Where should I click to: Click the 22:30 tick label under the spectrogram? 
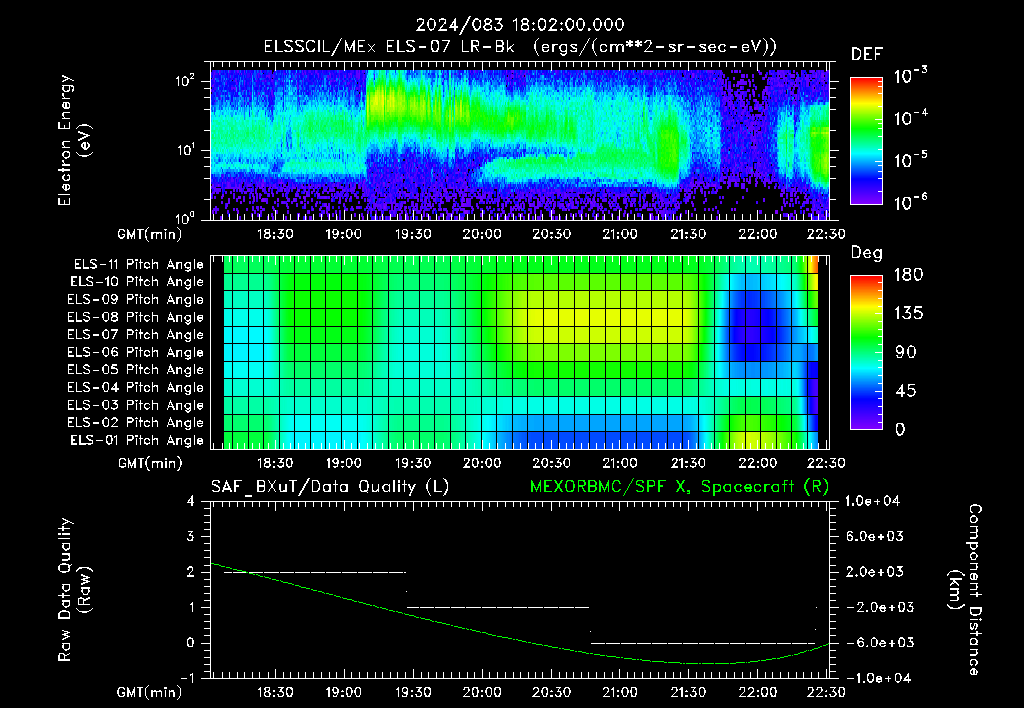(826, 234)
